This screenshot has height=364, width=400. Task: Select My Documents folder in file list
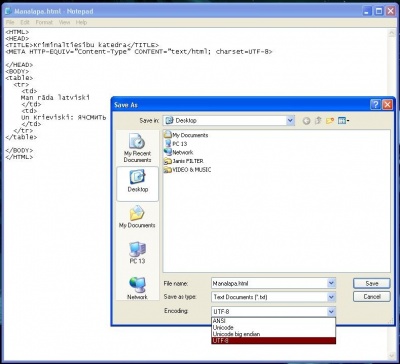(x=186, y=135)
